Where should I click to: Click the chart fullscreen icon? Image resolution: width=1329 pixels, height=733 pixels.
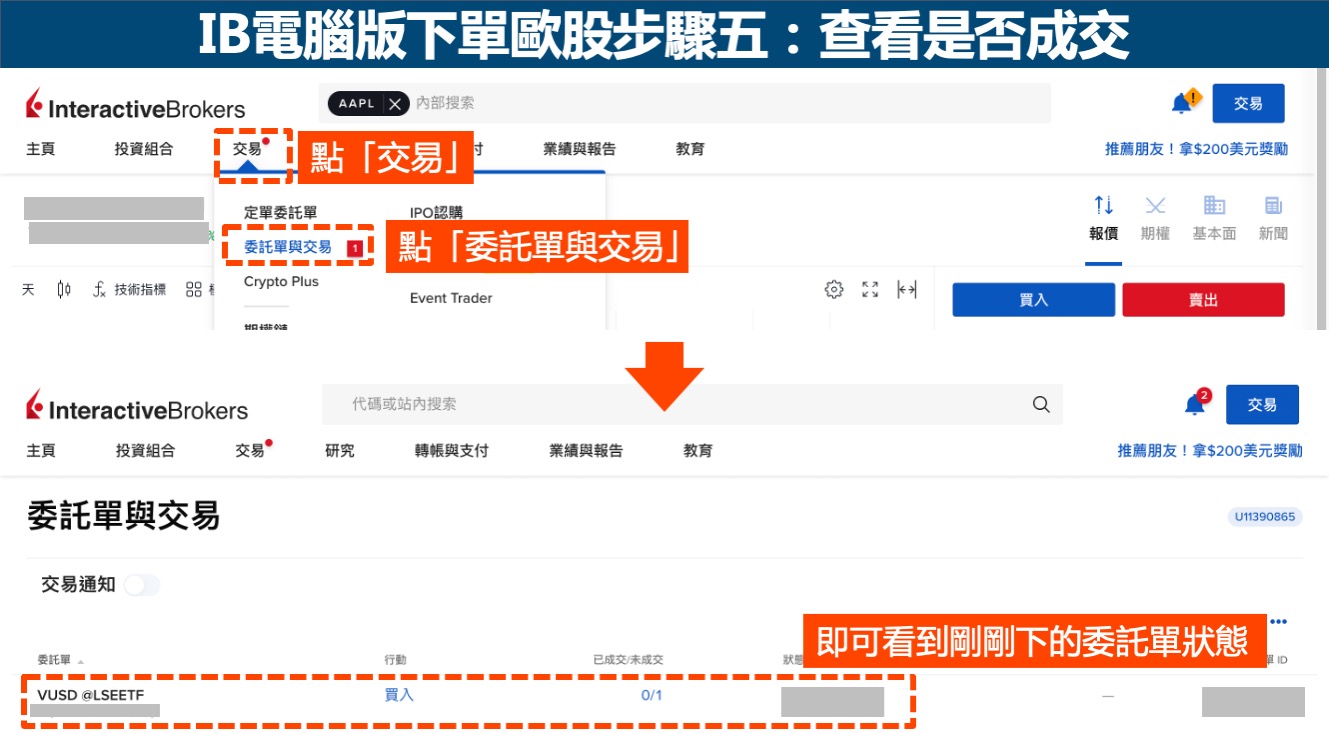point(870,290)
